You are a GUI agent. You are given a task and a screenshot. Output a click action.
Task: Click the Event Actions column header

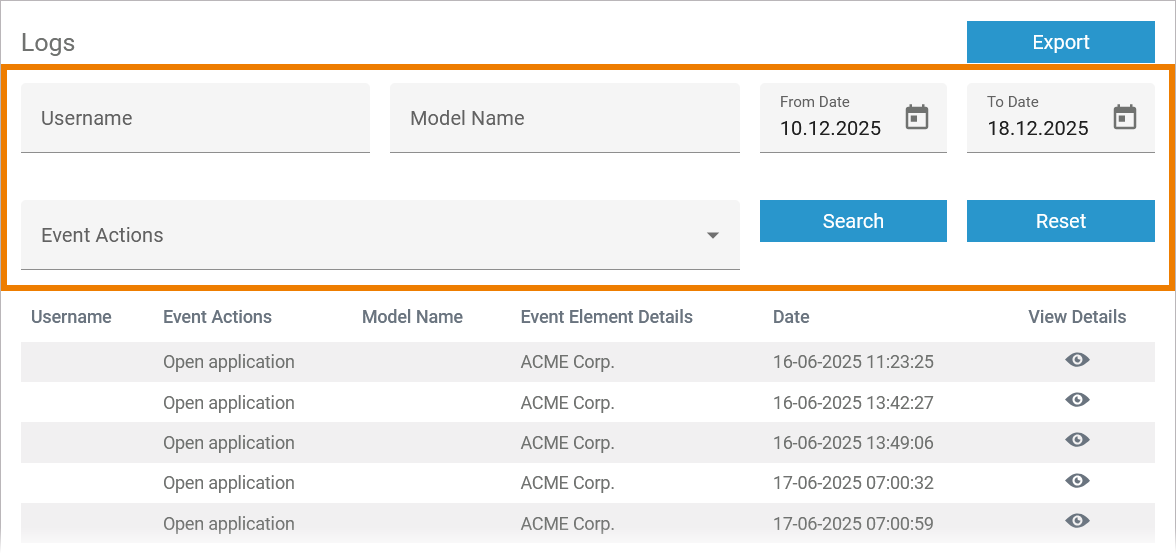pos(217,317)
